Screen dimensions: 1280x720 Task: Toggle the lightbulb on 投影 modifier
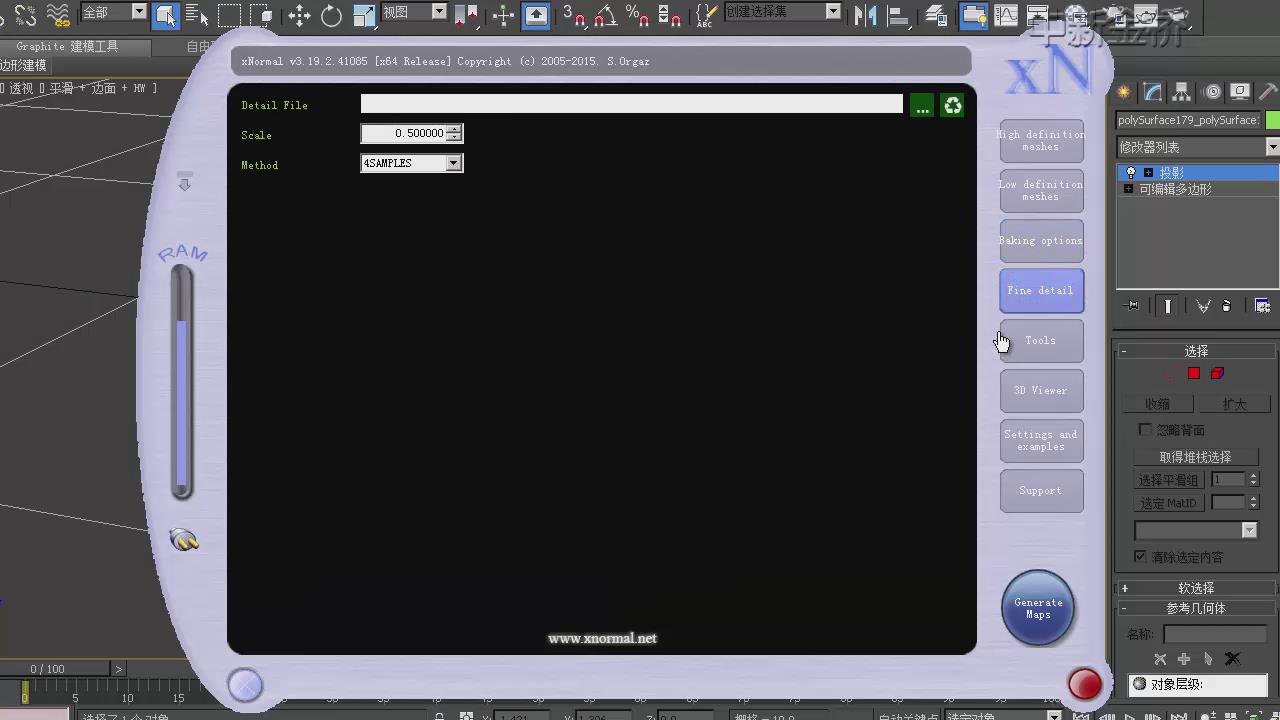point(1131,173)
